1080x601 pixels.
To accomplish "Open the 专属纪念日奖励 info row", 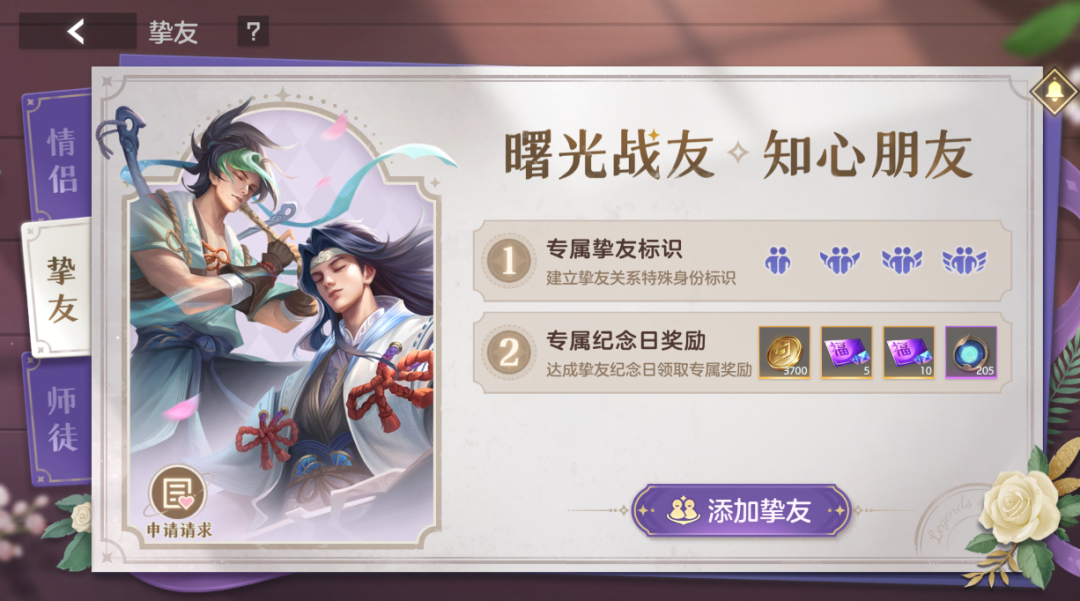I will 742,352.
